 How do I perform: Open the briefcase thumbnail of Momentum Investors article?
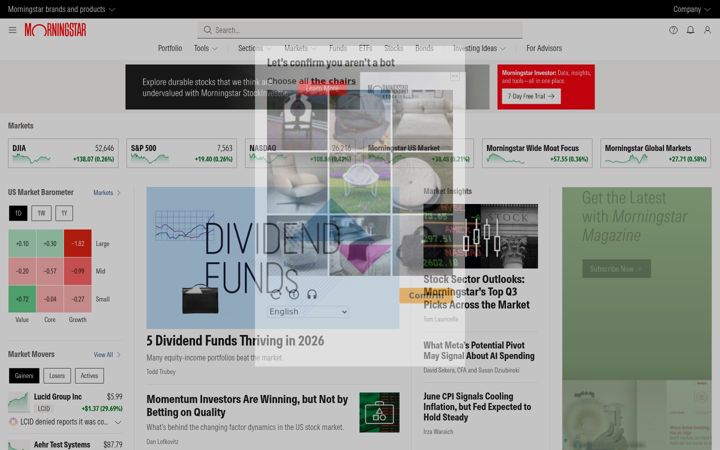tap(379, 412)
